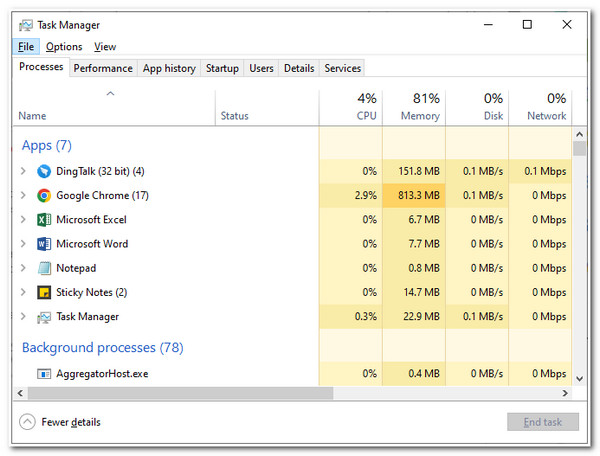This screenshot has height=456, width=600.
Task: Select the Google Chrome (17) process name
Action: click(103, 195)
